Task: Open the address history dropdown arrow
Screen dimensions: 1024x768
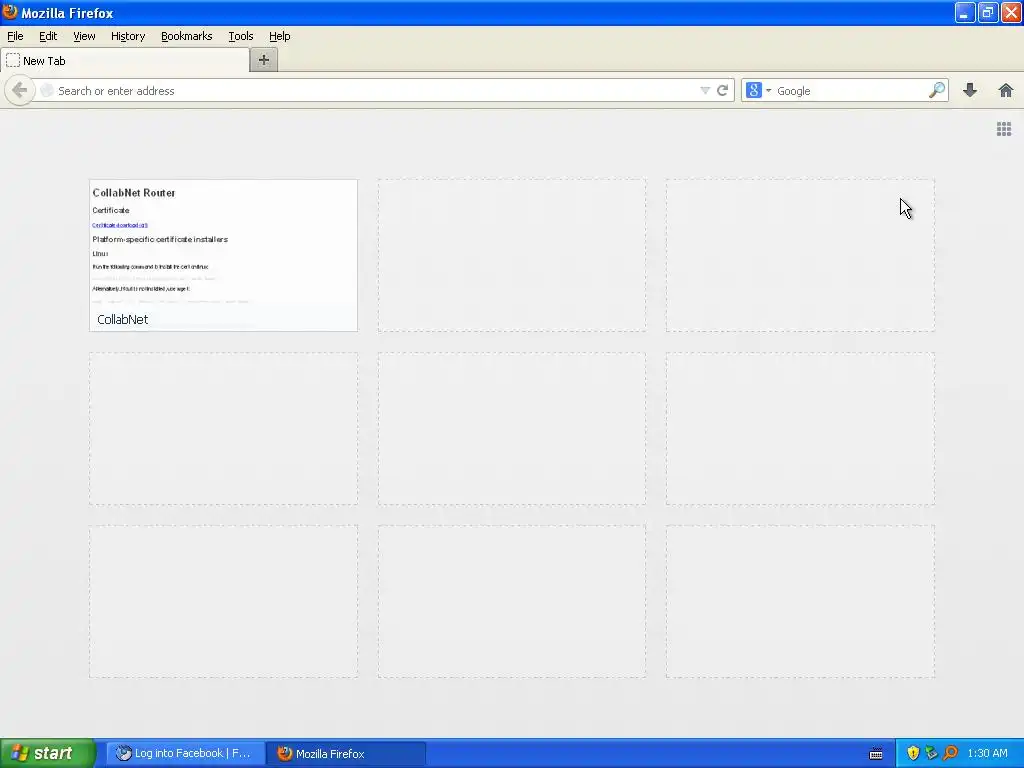Action: coord(705,91)
